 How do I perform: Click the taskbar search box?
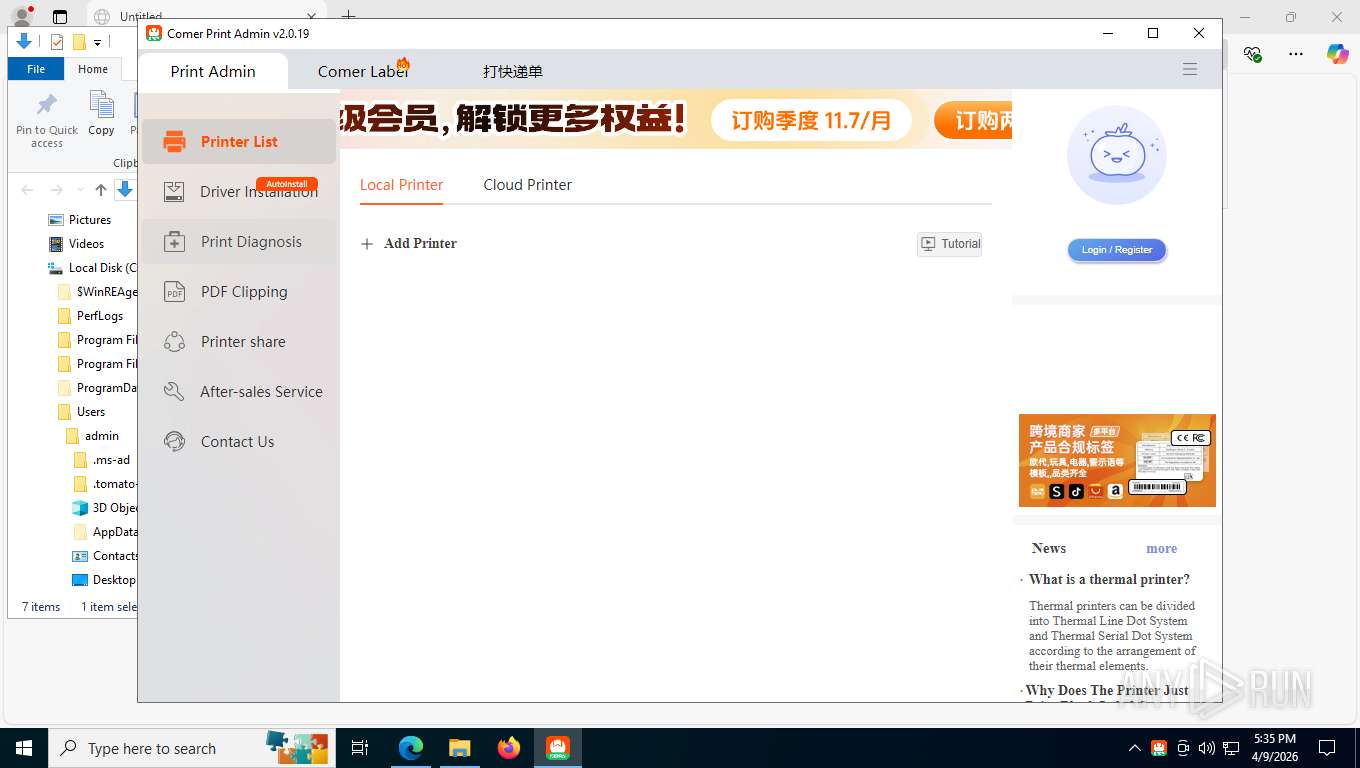coord(191,748)
